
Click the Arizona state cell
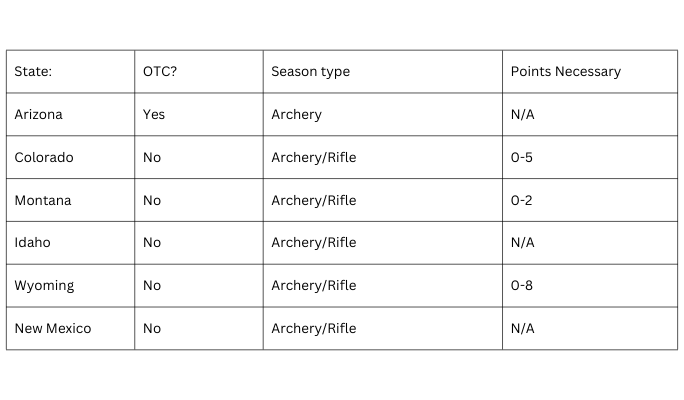click(38, 115)
